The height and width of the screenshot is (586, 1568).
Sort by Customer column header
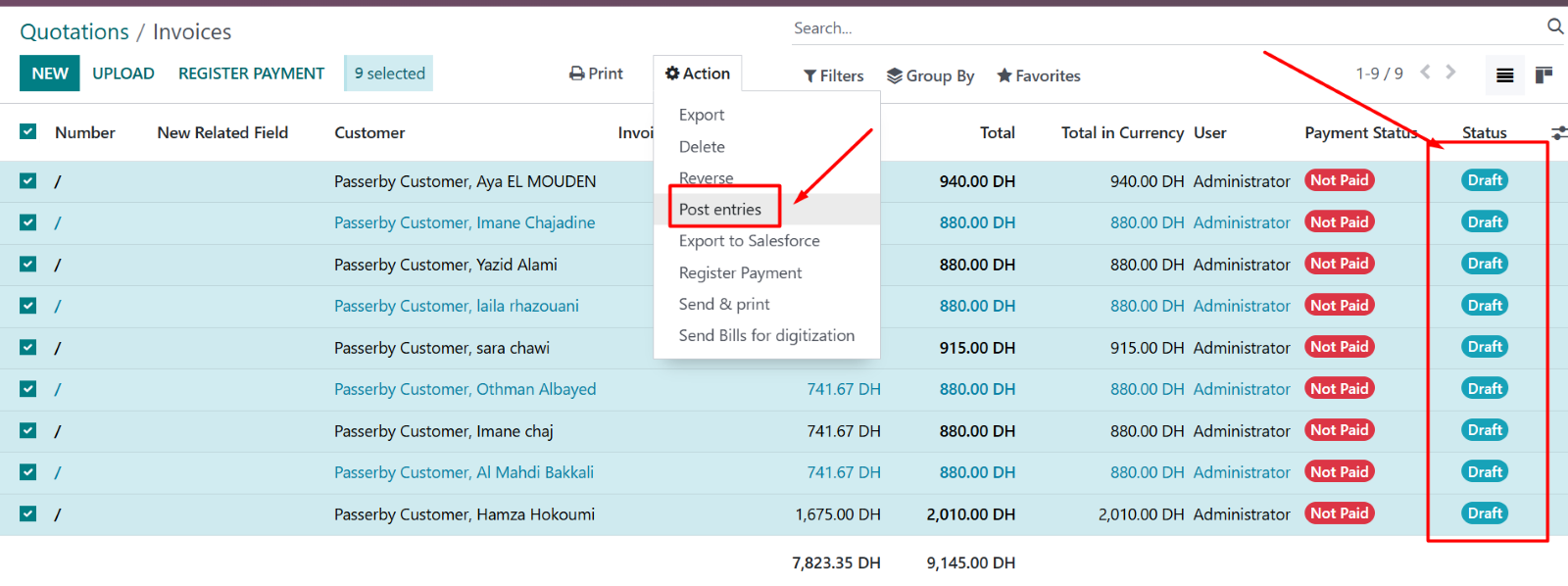point(369,132)
